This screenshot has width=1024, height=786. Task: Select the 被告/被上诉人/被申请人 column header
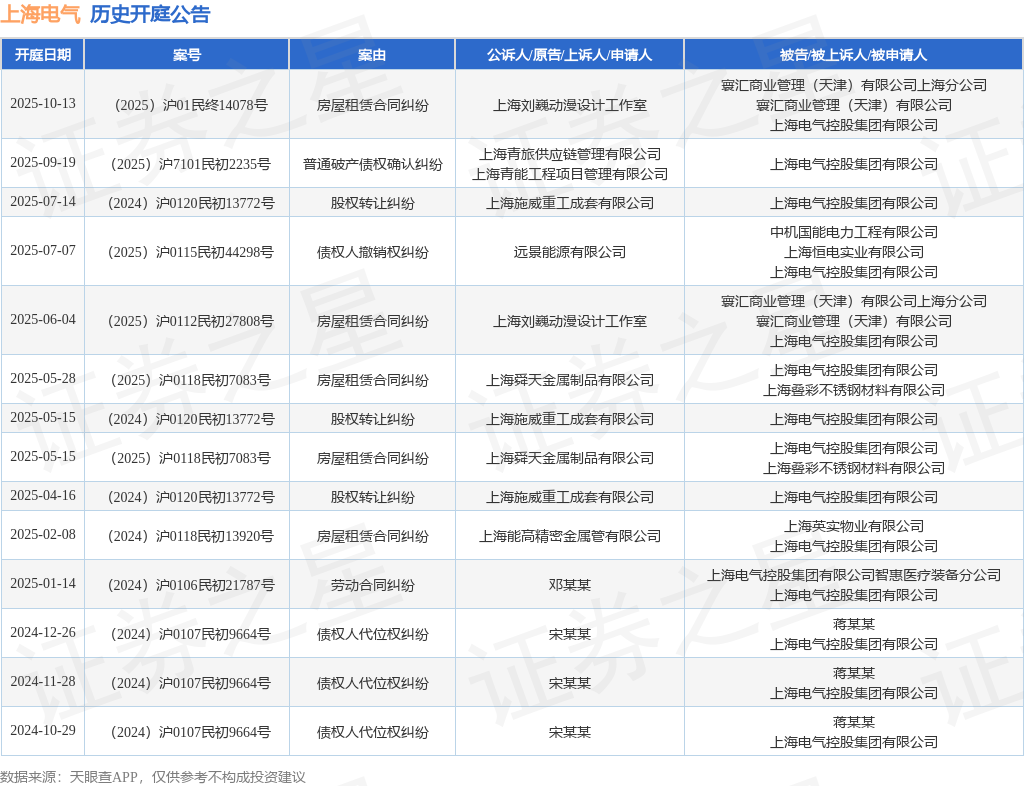point(854,55)
